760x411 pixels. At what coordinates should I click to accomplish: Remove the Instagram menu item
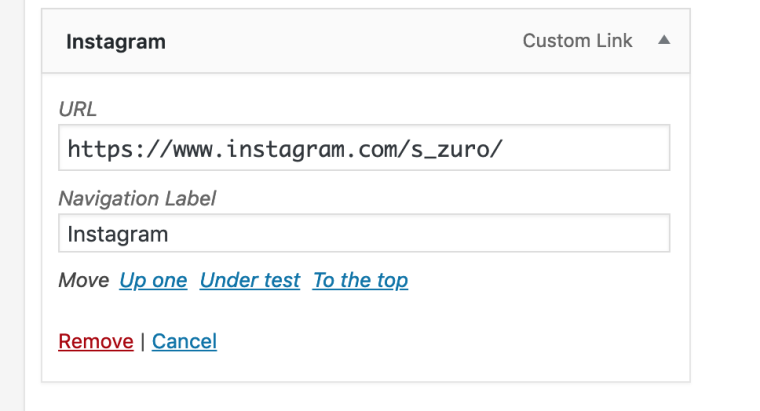point(96,342)
